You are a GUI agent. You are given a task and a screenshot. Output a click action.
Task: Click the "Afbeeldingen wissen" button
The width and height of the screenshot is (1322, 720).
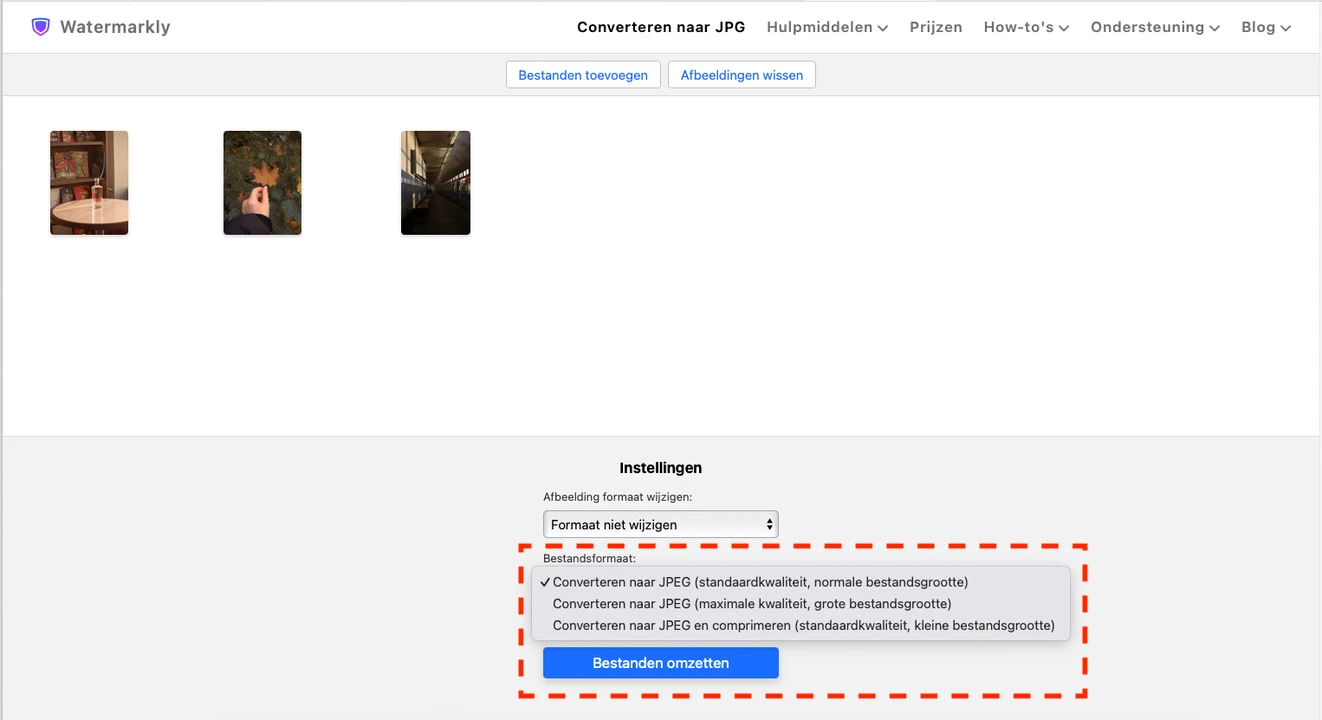pos(741,74)
